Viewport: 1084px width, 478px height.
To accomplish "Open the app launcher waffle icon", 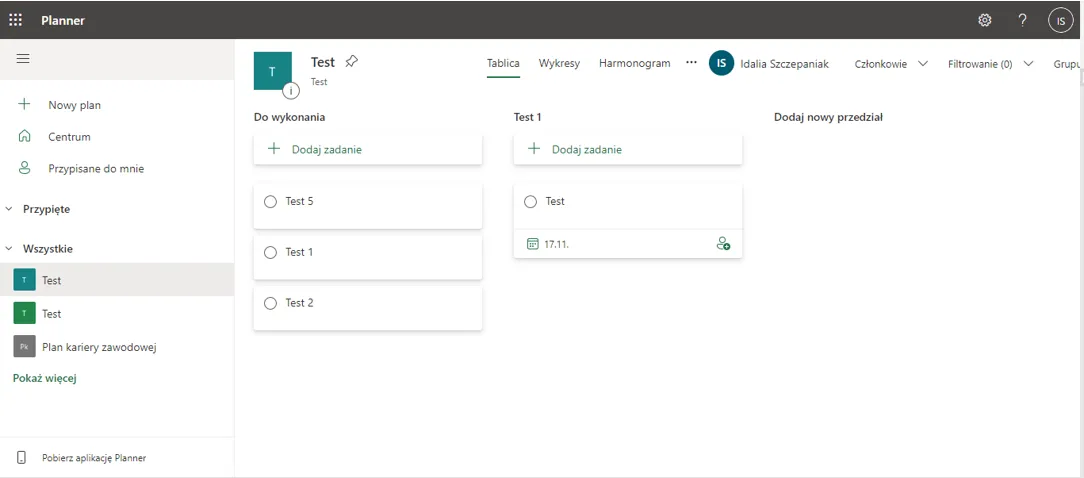I will tap(16, 20).
